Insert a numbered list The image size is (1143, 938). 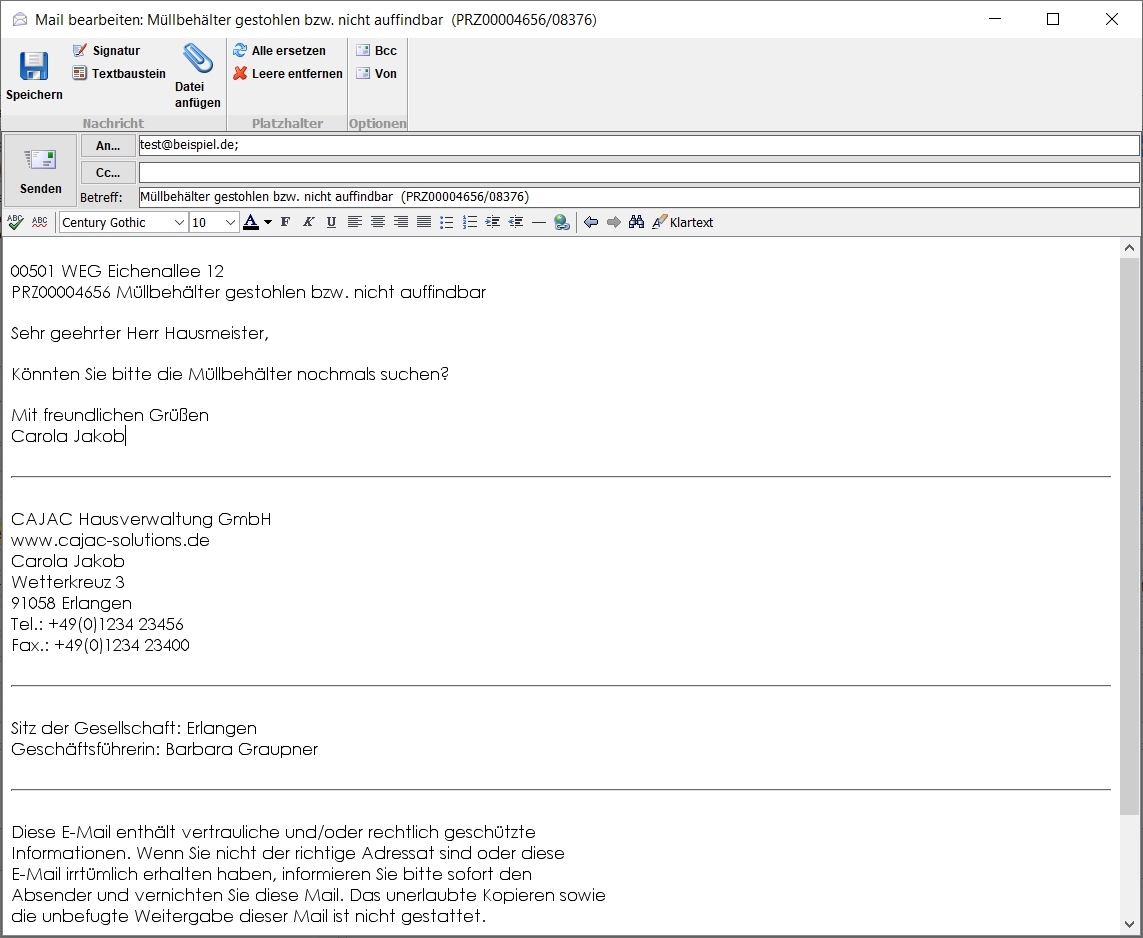[x=469, y=222]
